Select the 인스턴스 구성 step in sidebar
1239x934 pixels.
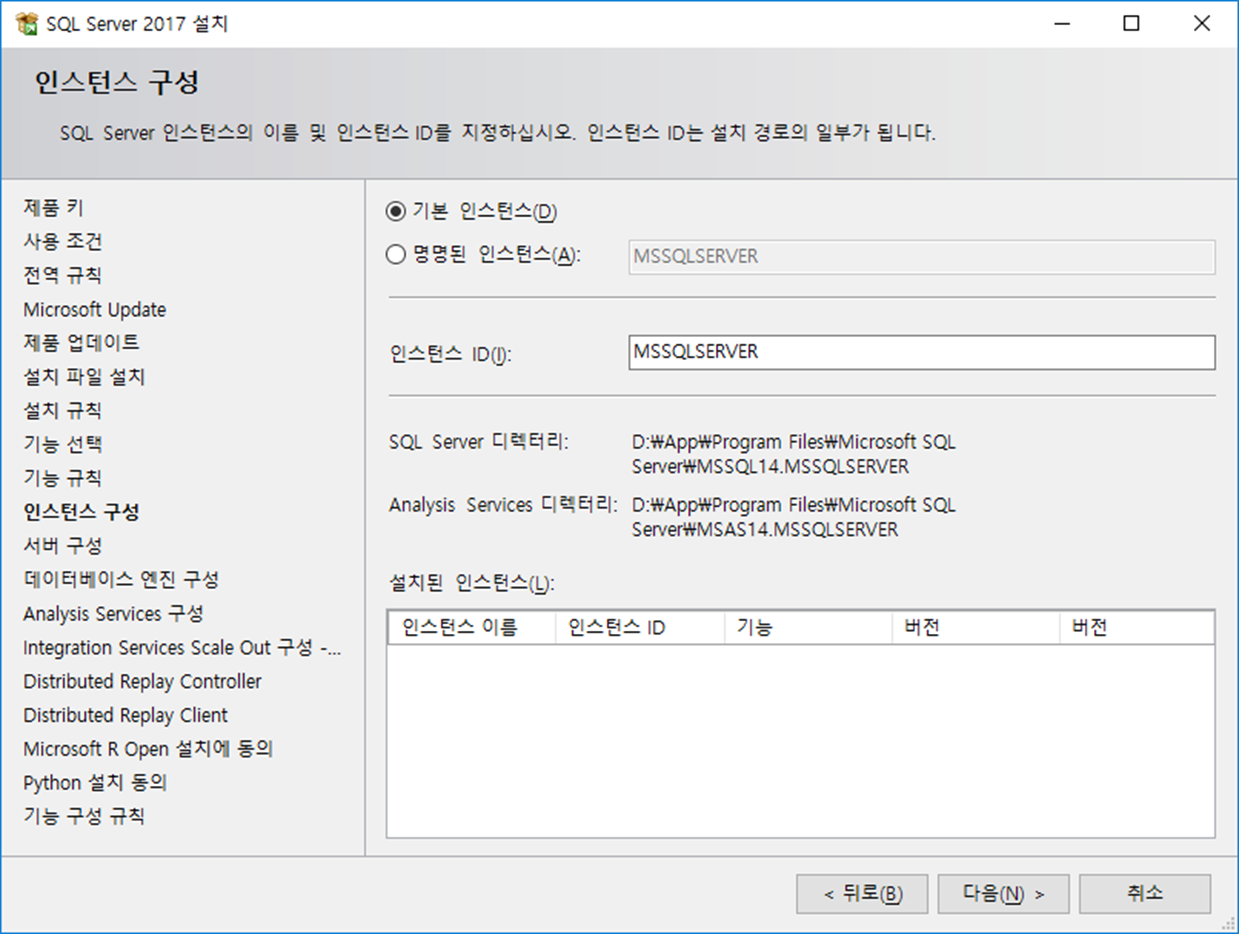pyautogui.click(x=82, y=512)
